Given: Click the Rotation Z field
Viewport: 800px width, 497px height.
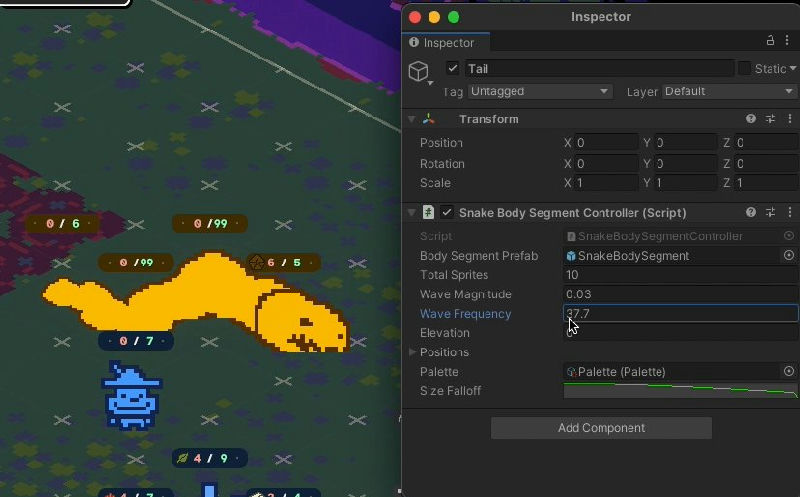Looking at the screenshot, I should pyautogui.click(x=767, y=163).
